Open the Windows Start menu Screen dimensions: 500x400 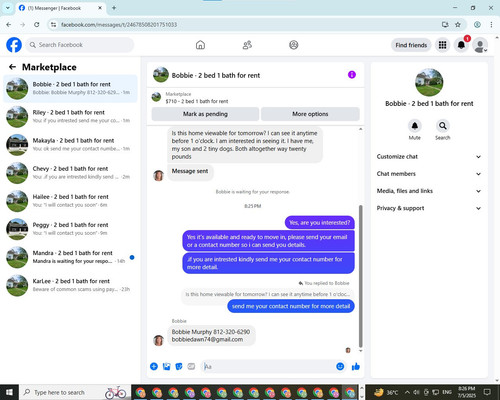click(x=9, y=392)
